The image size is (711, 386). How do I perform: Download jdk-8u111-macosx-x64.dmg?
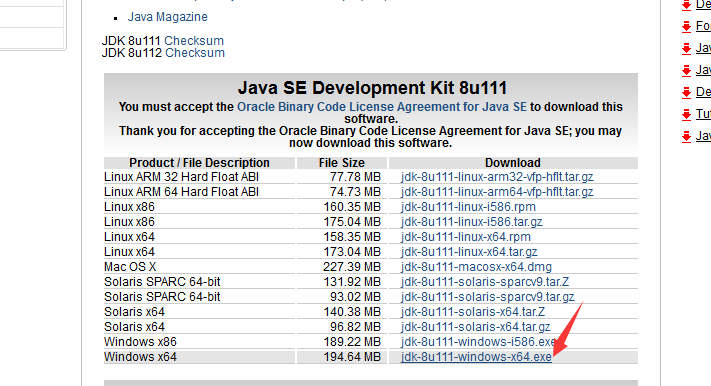point(476,267)
